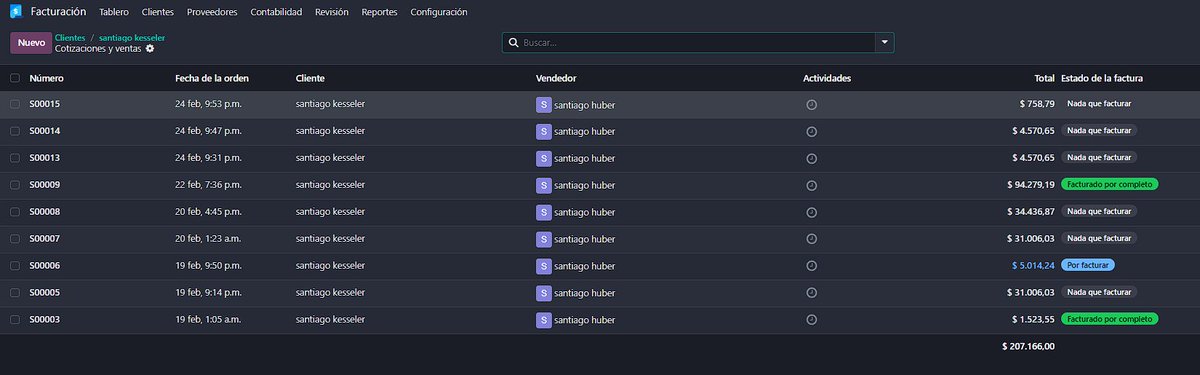Click the gear icon beside Cotizaciones y ventas
Screen dimensions: 1200x375
coord(150,48)
